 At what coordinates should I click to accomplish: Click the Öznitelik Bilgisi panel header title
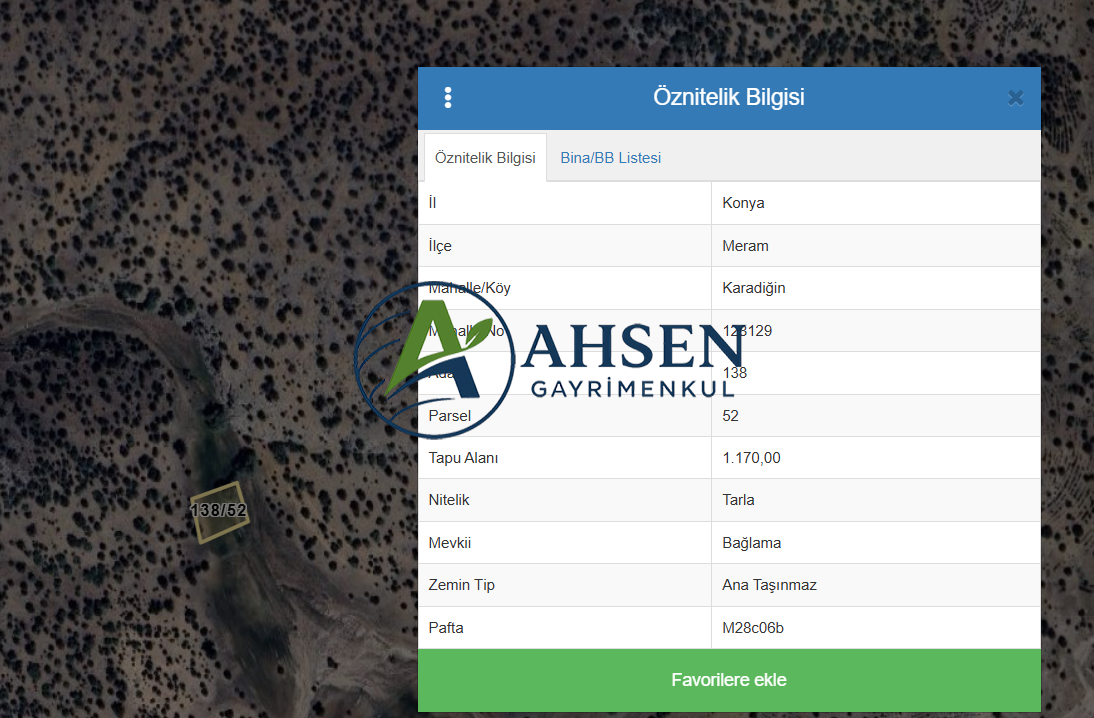pyautogui.click(x=728, y=97)
